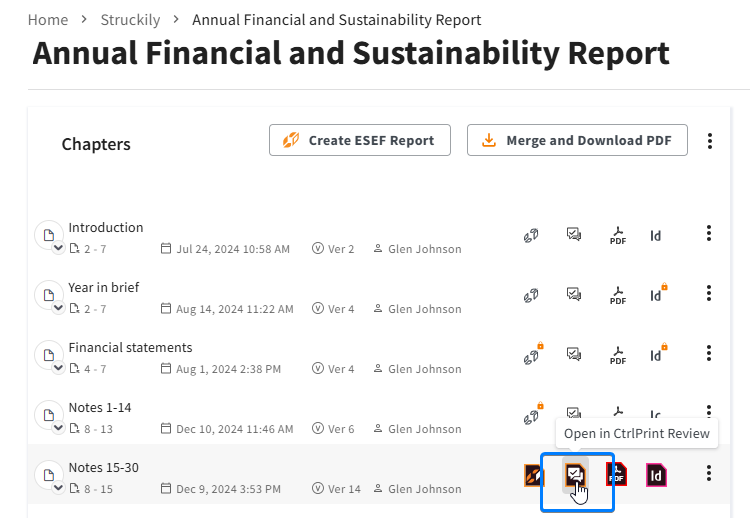Click the Create ESEF Report button
This screenshot has height=518, width=750.
click(360, 140)
